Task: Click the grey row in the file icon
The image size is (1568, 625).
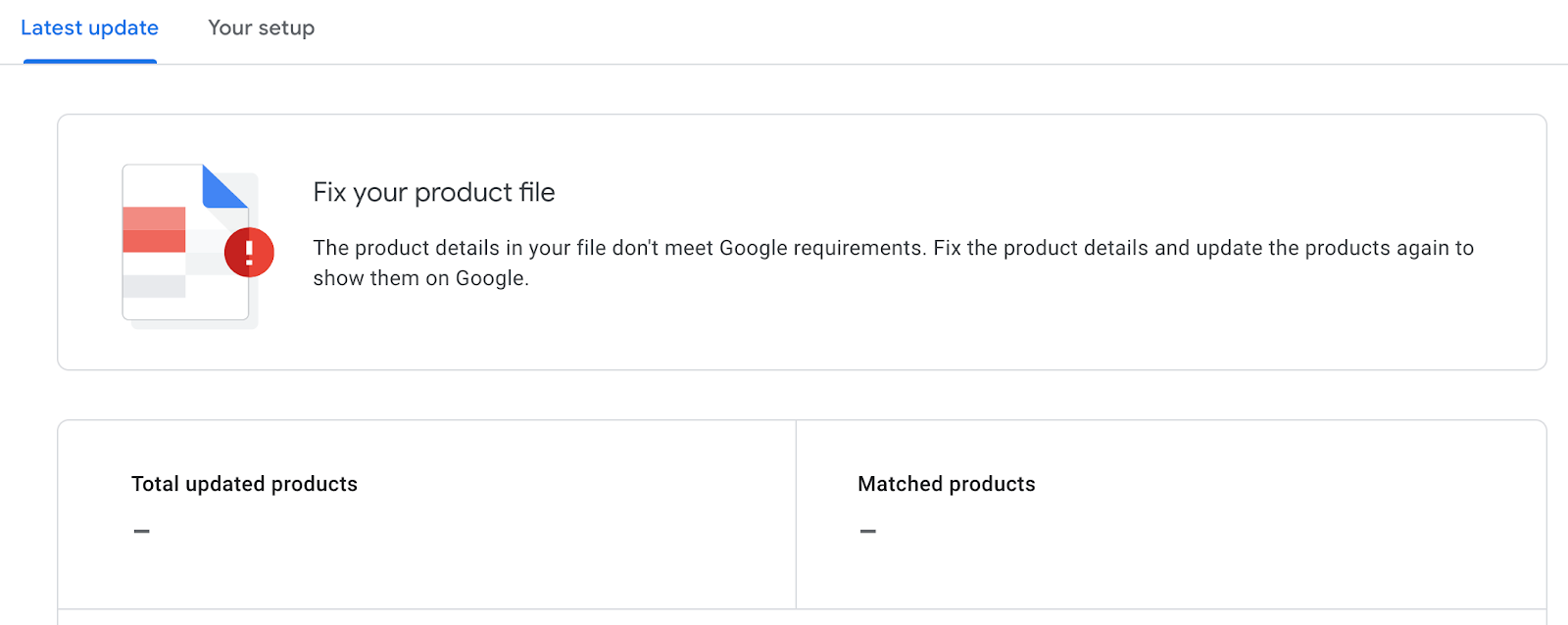Action: coord(154,286)
